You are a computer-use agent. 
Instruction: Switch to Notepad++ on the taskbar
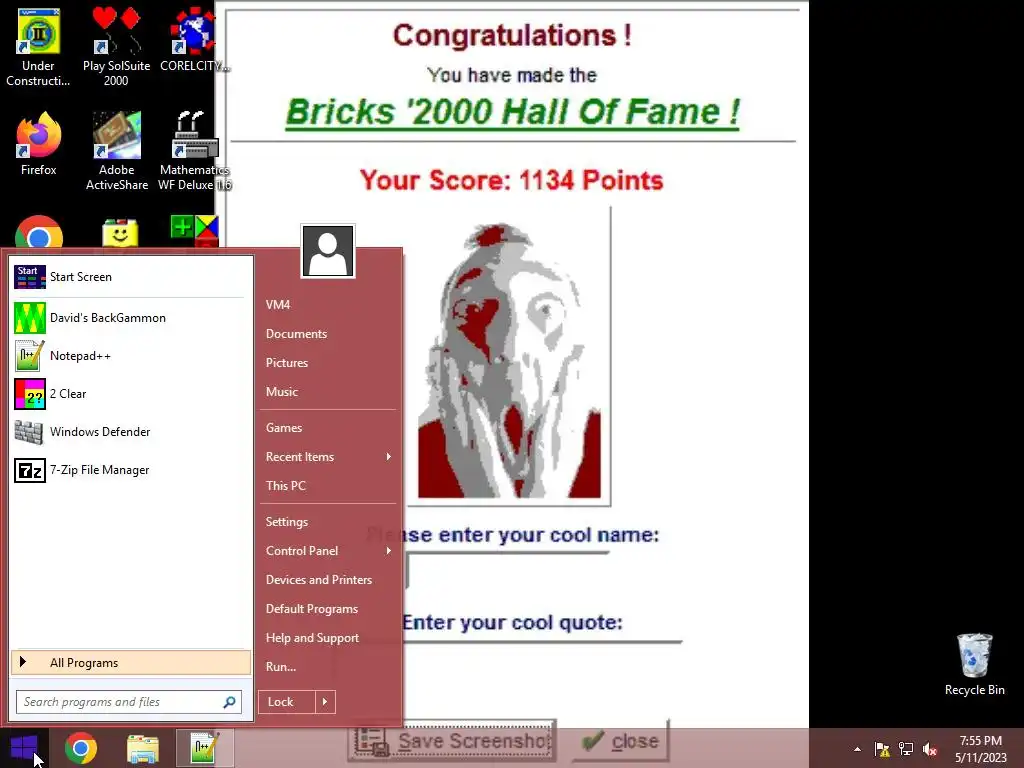[x=204, y=748]
